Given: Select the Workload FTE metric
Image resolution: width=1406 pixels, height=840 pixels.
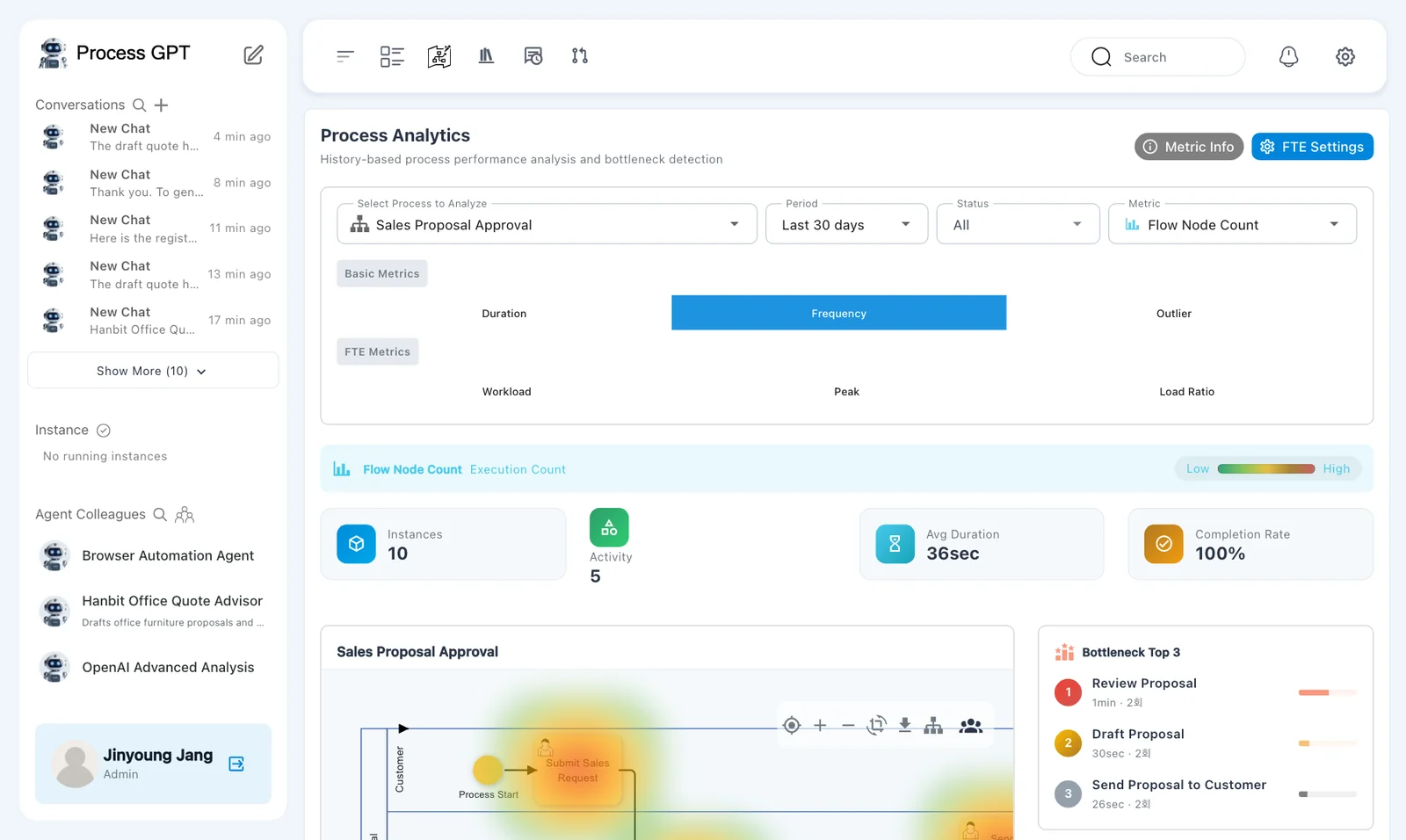Looking at the screenshot, I should click(x=507, y=391).
